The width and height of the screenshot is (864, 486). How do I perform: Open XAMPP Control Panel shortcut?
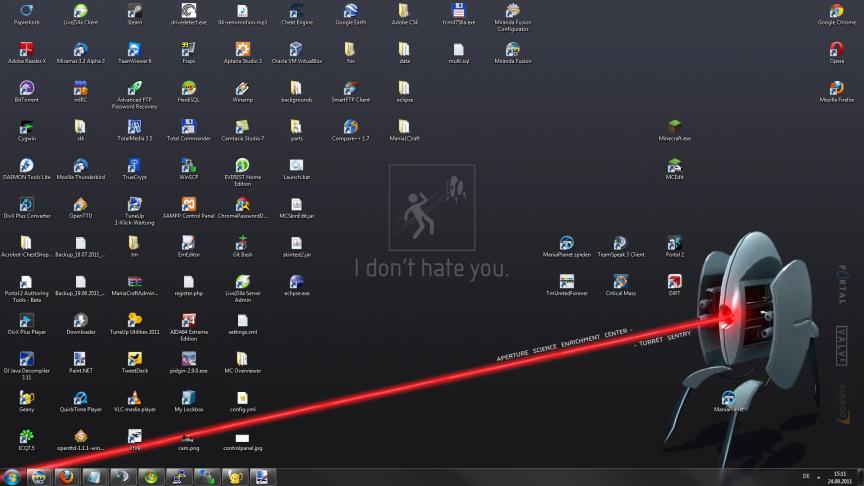[188, 208]
